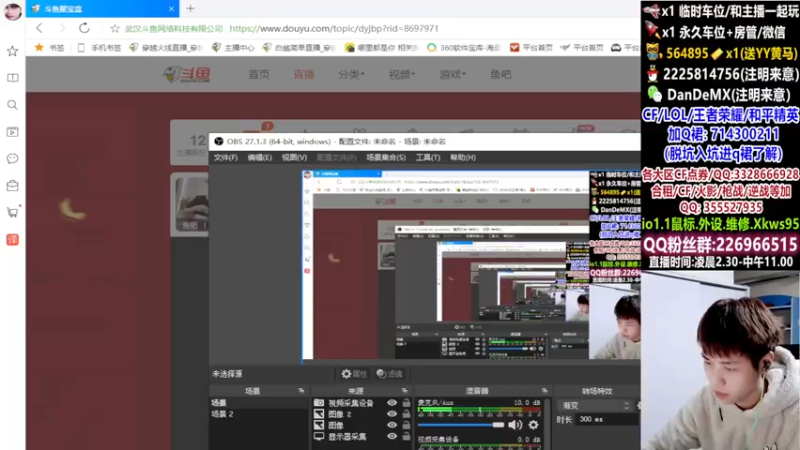Mute 麦克风/Aux with the speaker icon
Screen dimensions: 800x450
[515, 424]
